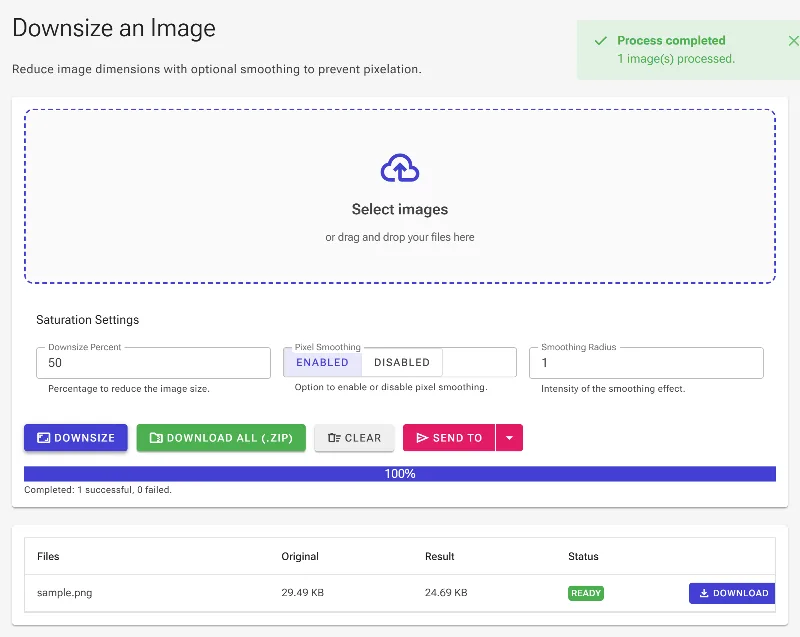The width and height of the screenshot is (800, 637).
Task: Focus the Smoothing Radius field
Action: point(646,363)
